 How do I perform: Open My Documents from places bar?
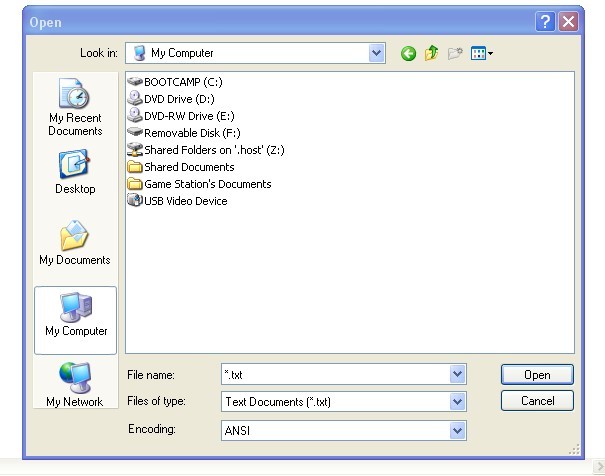pos(75,243)
